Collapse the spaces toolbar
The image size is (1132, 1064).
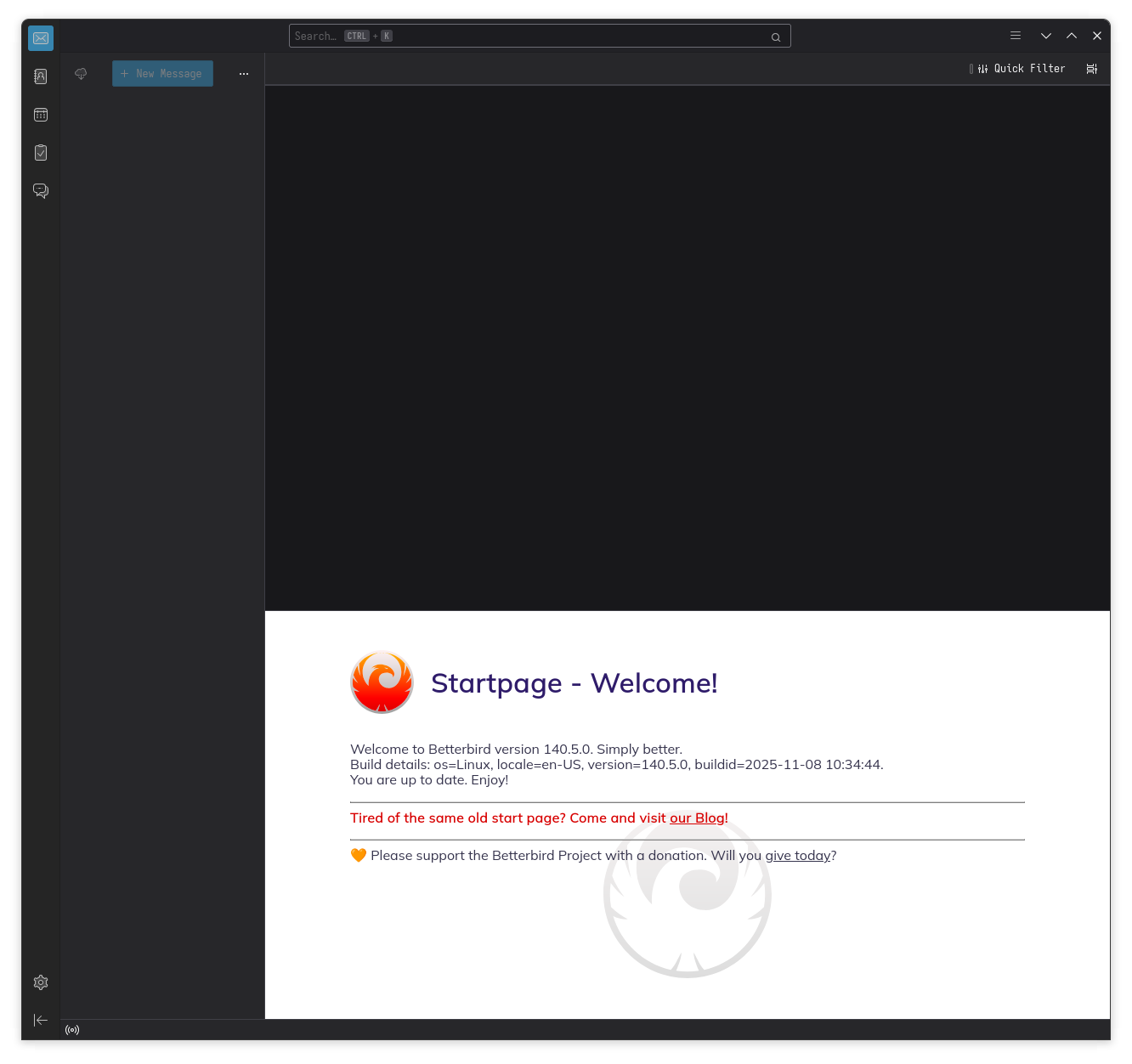41,1020
